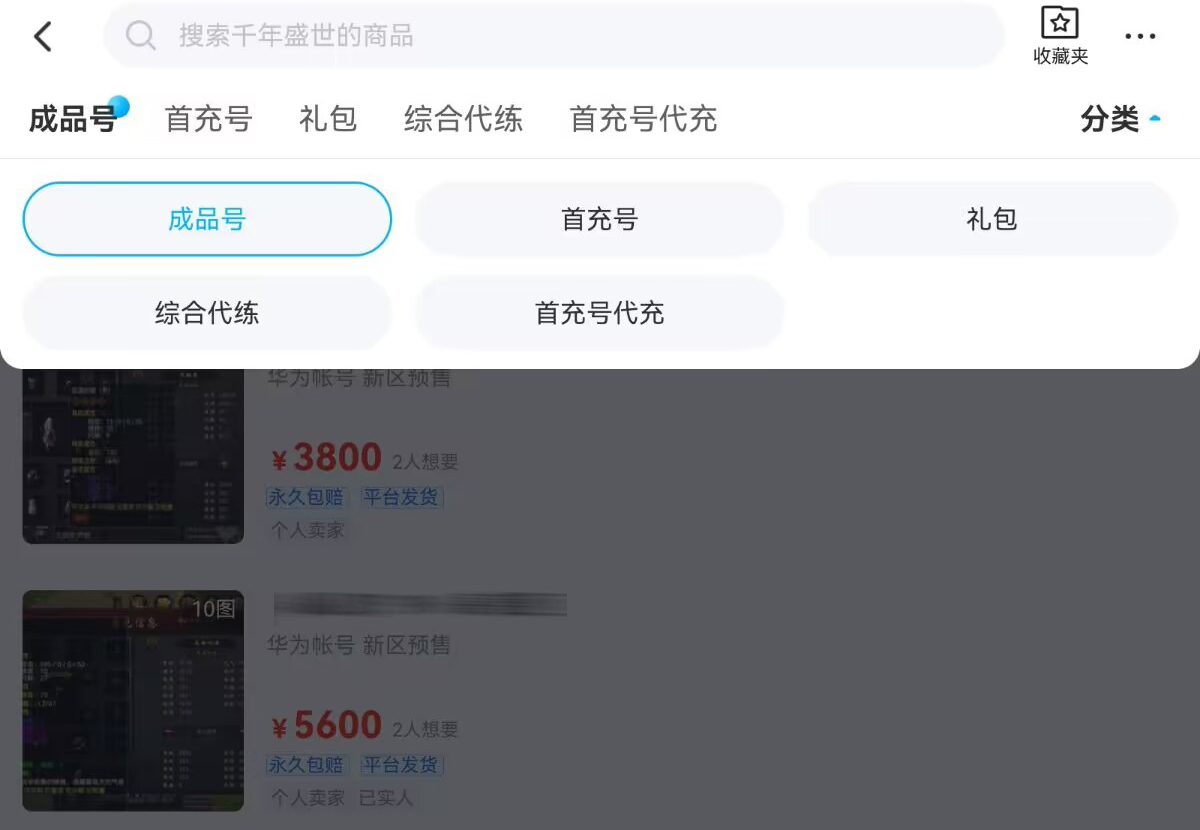
Task: Switch to the 成品号 tab
Action: (73, 119)
